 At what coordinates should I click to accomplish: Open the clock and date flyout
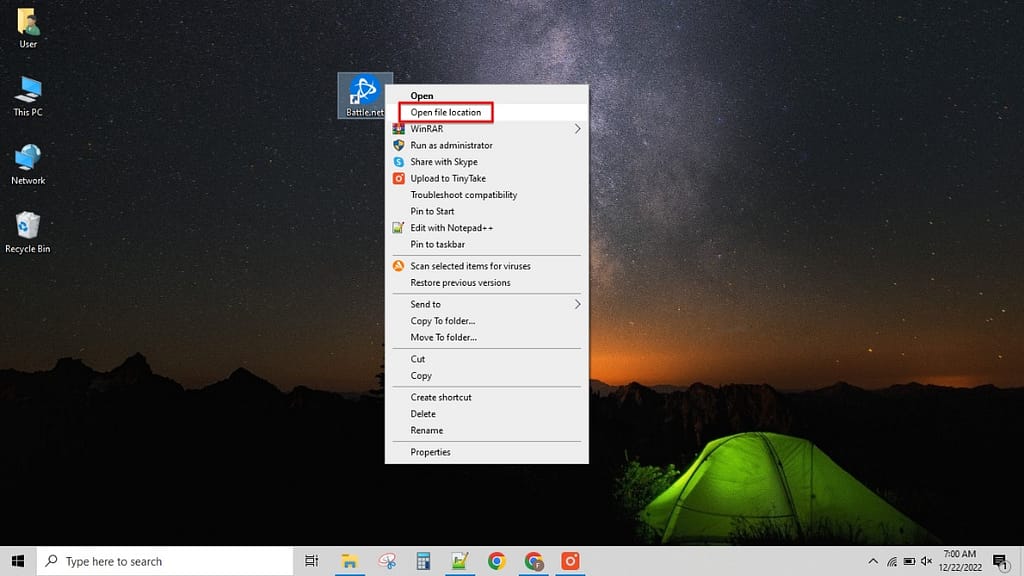tap(960, 561)
